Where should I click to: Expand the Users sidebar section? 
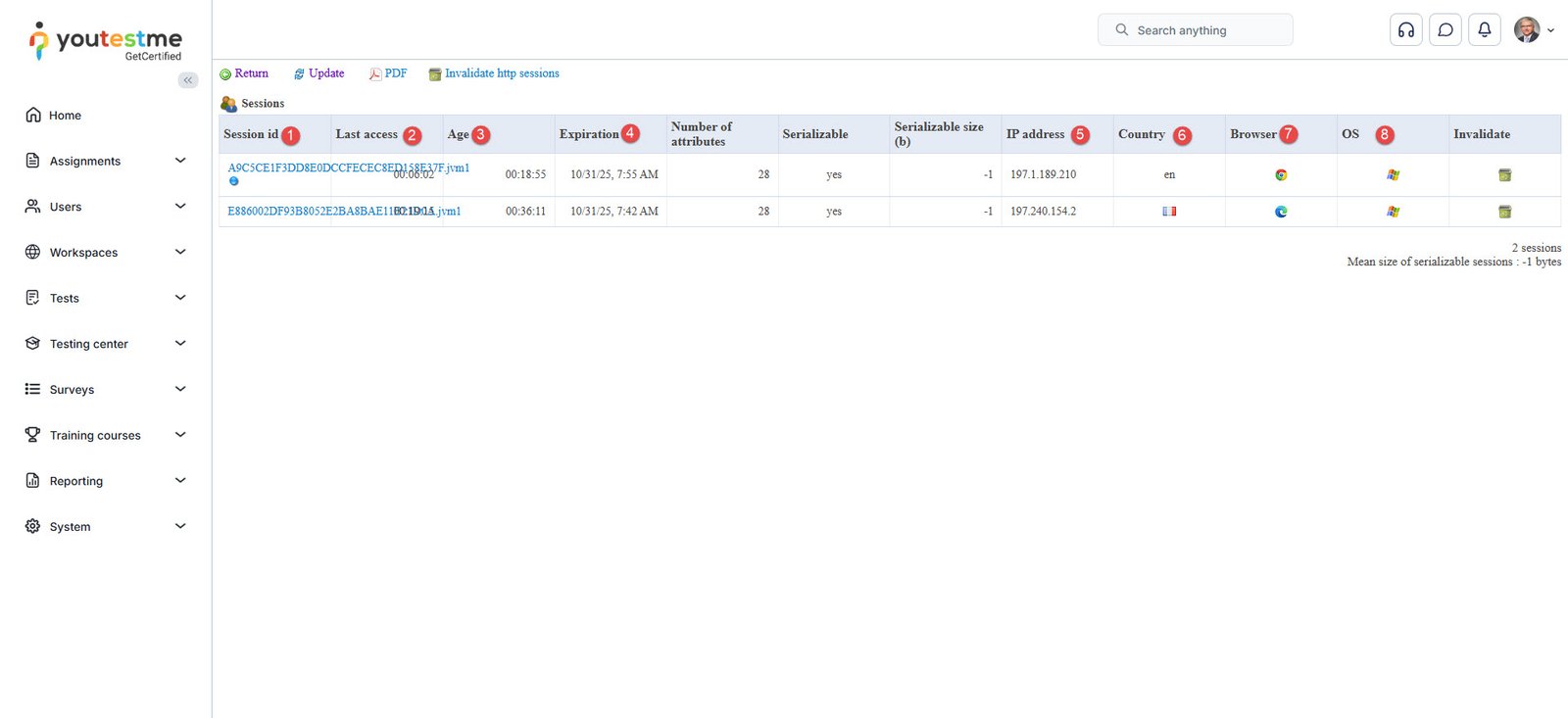point(105,207)
